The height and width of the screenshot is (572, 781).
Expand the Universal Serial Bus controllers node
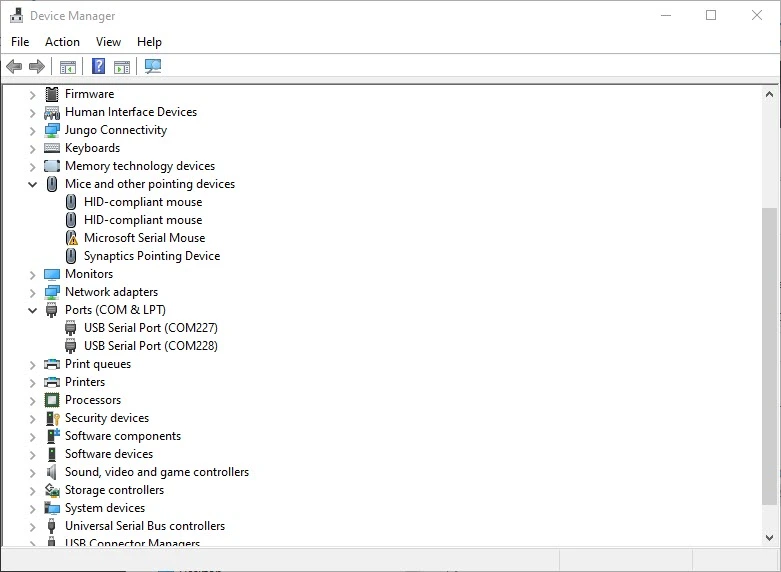[x=32, y=526]
